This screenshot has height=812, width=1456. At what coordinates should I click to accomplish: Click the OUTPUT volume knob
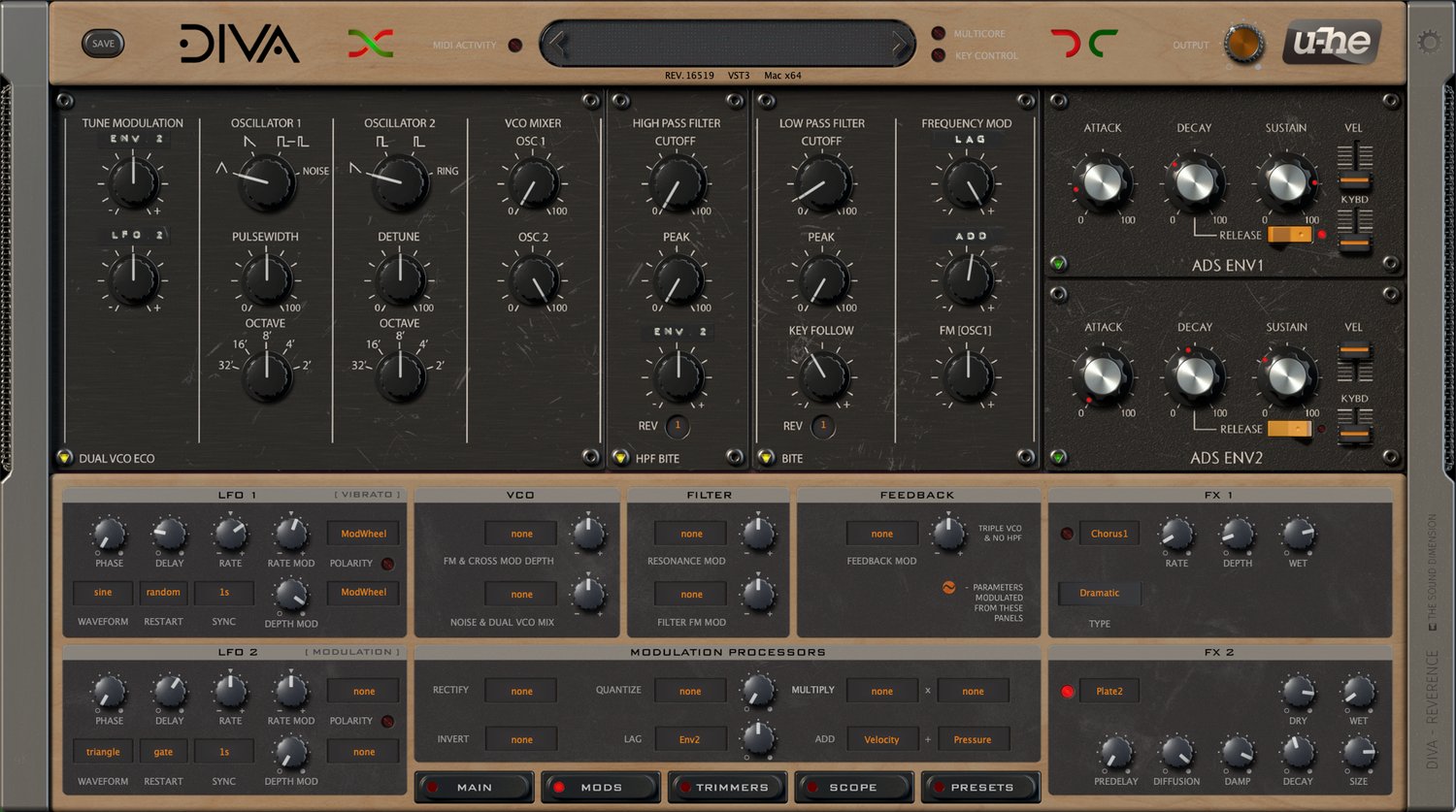click(1243, 44)
